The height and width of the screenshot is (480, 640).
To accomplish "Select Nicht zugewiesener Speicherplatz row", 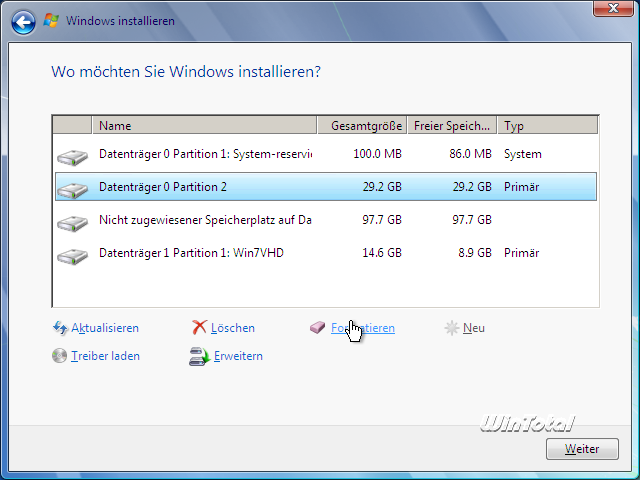I will (x=326, y=220).
